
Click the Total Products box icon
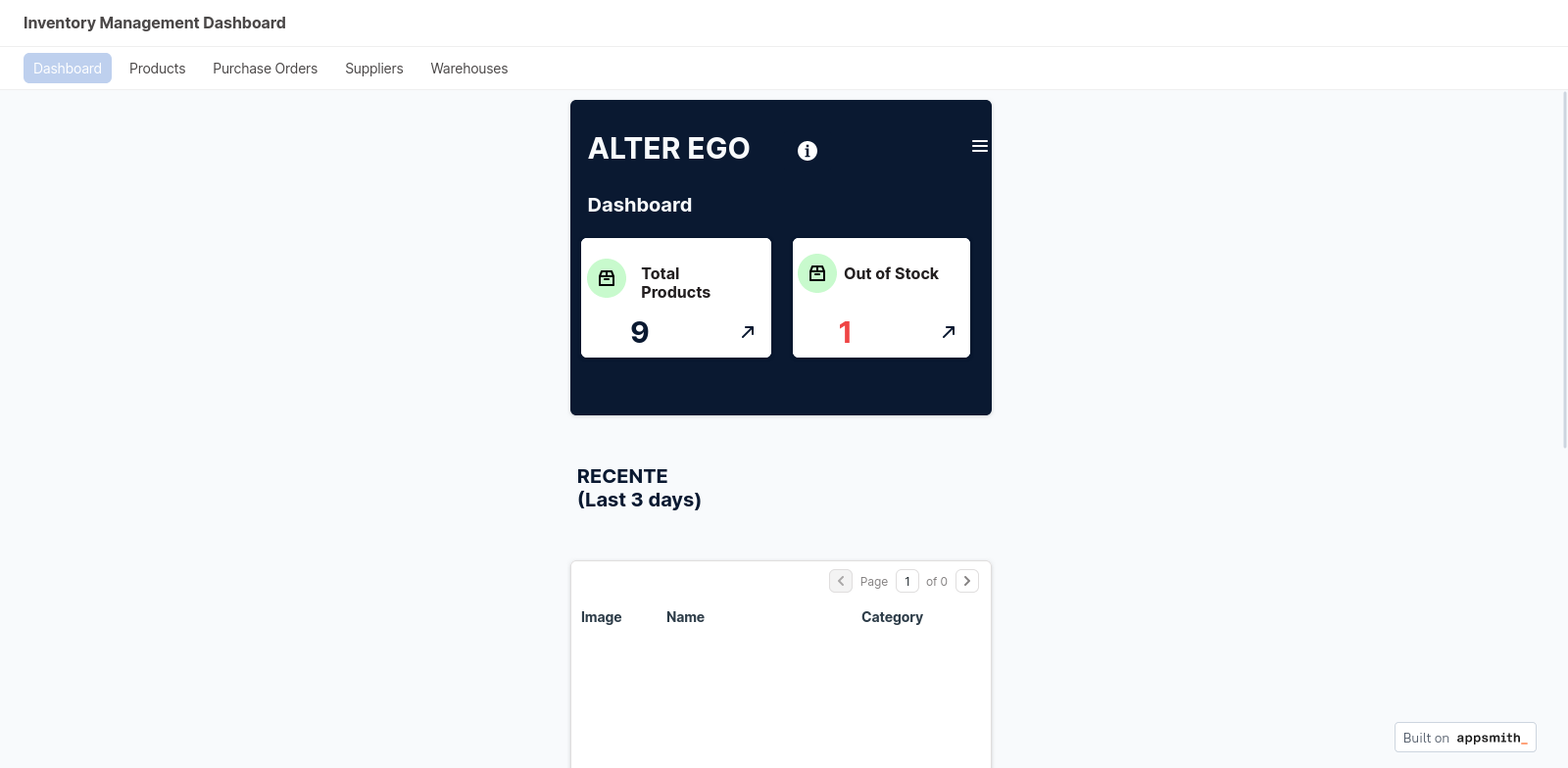point(607,278)
